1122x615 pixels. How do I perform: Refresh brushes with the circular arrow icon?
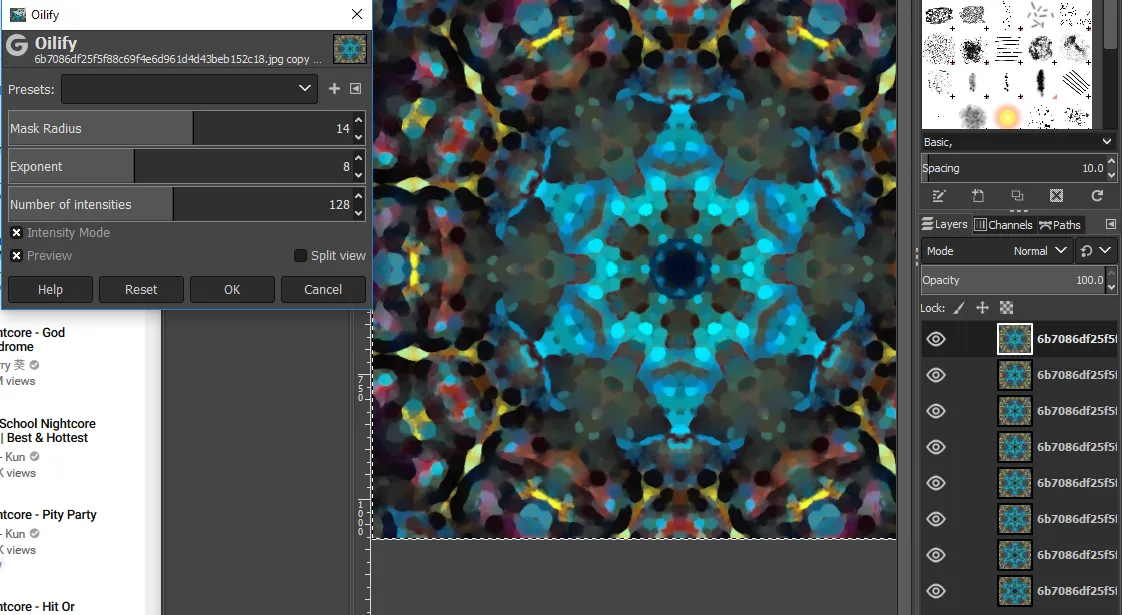(1097, 195)
